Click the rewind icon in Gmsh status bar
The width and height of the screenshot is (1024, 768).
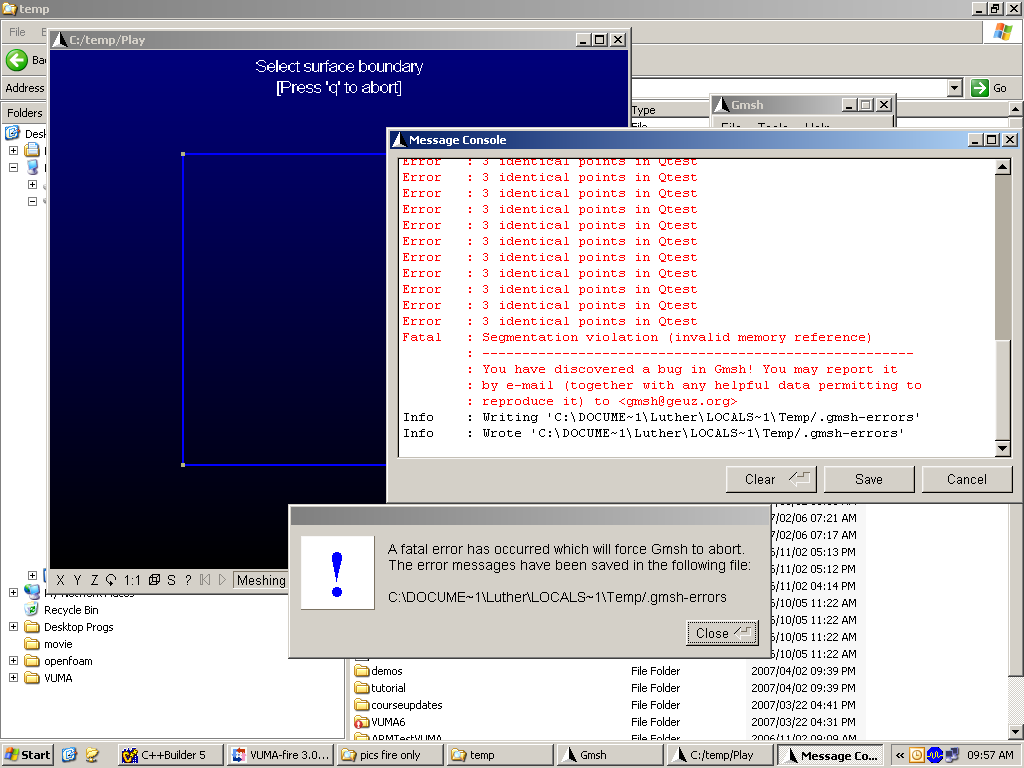(205, 580)
